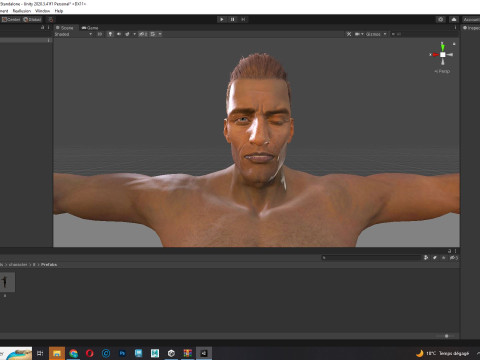The image size is (480, 360).
Task: Open the weather widget showing Temps dégagé
Action: [x=443, y=353]
